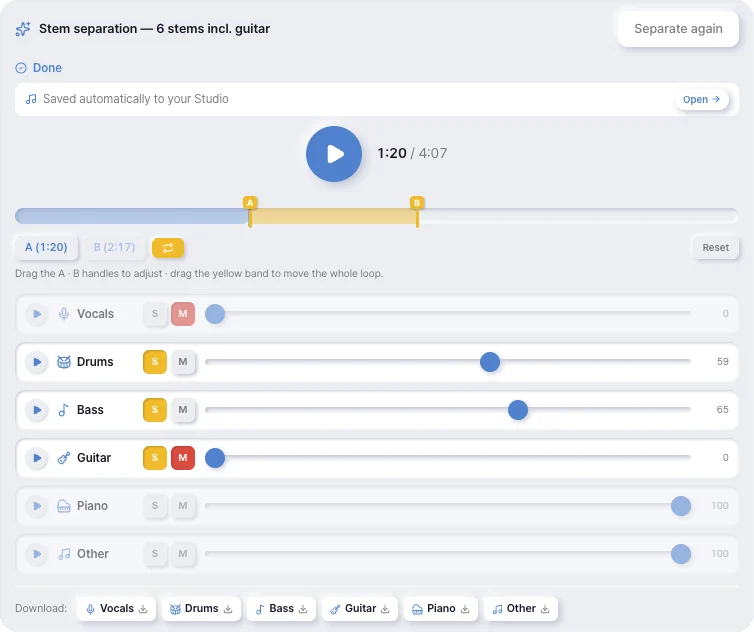Mute the Piano stem
Screen dimensions: 754x632
pyautogui.click(x=183, y=506)
